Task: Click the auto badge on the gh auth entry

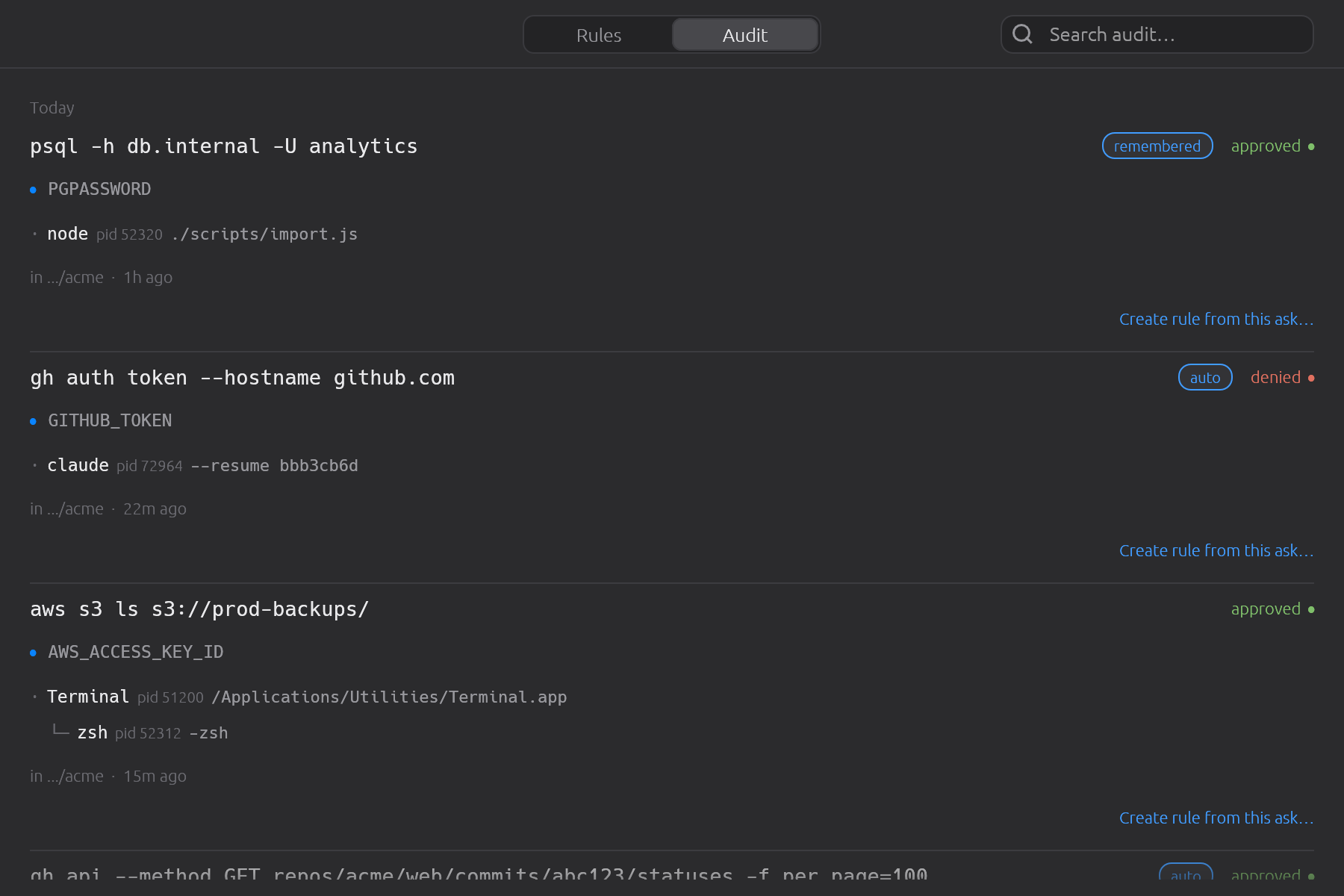Action: (1205, 378)
